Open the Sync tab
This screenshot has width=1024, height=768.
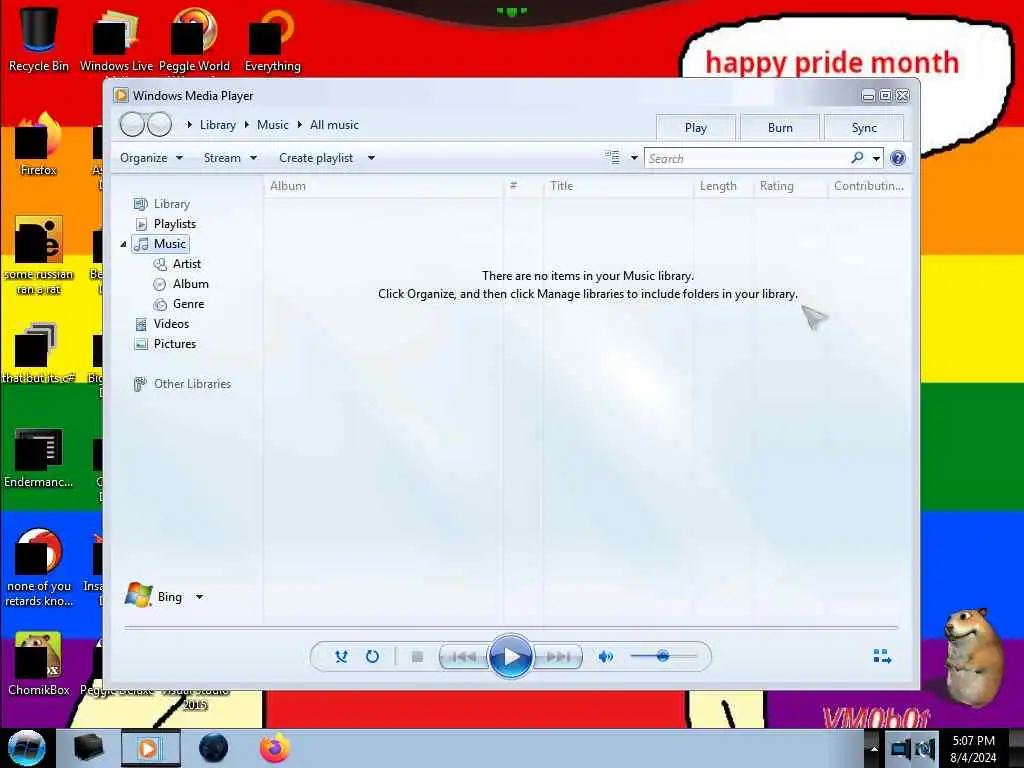click(x=864, y=127)
